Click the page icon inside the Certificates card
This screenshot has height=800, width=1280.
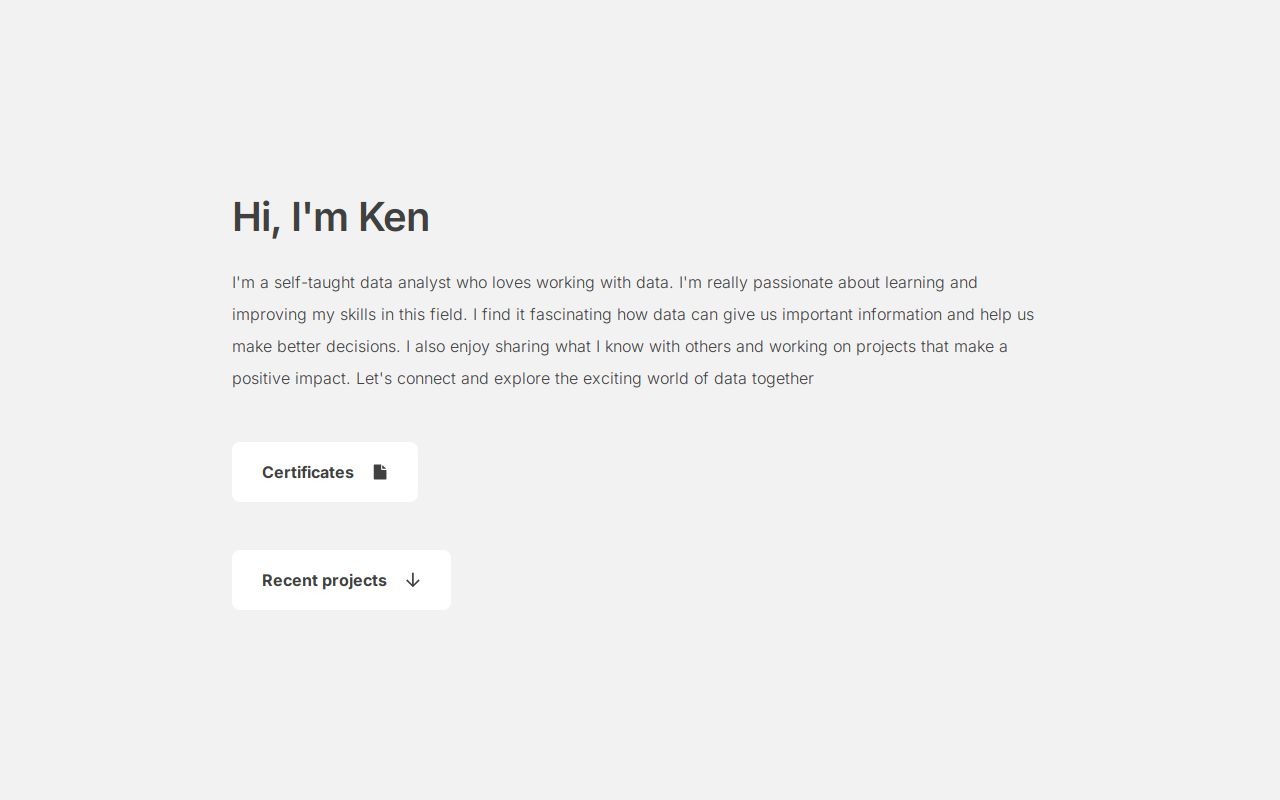point(380,471)
